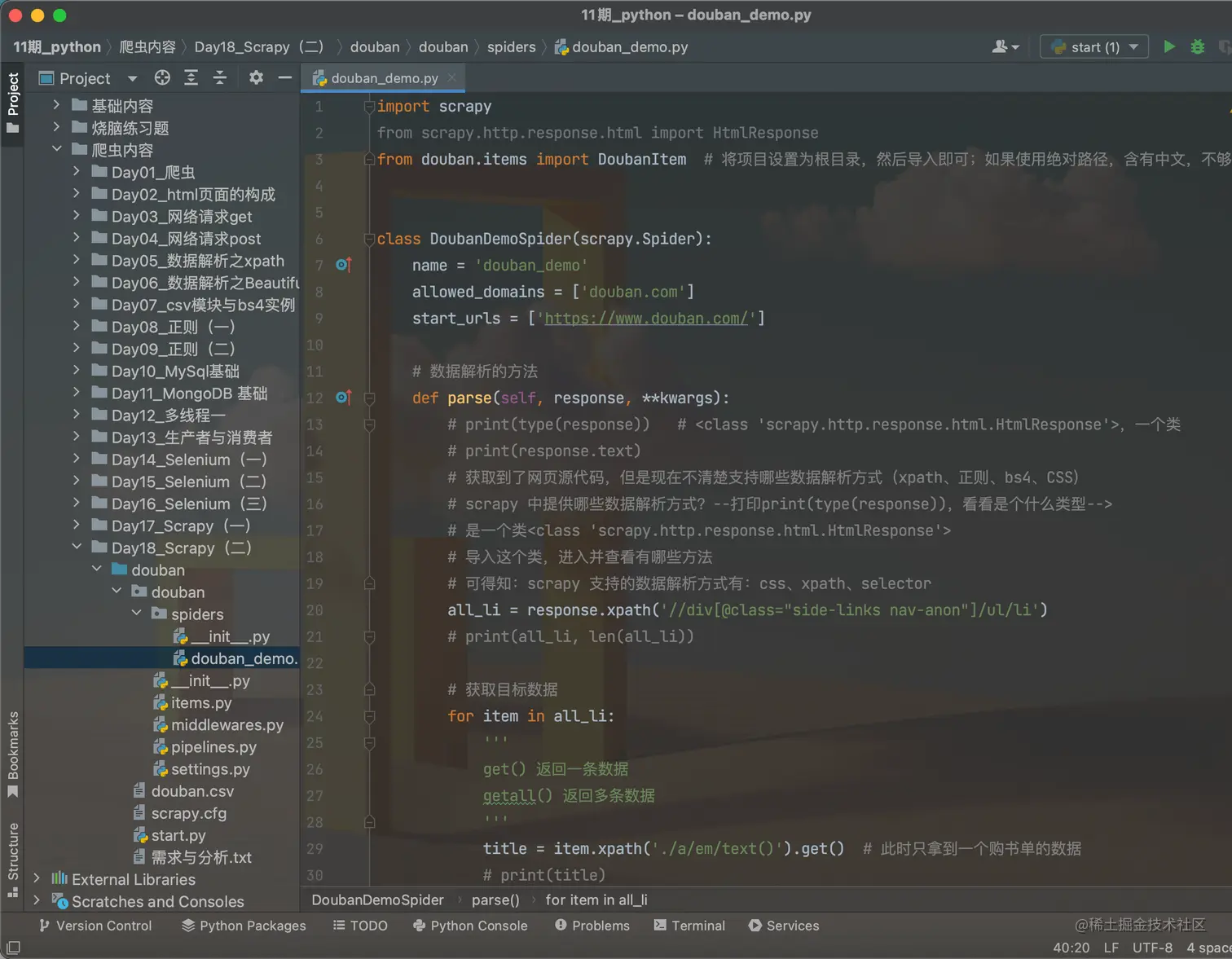Open the Python Console tool window
The height and width of the screenshot is (959, 1232).
tap(470, 926)
